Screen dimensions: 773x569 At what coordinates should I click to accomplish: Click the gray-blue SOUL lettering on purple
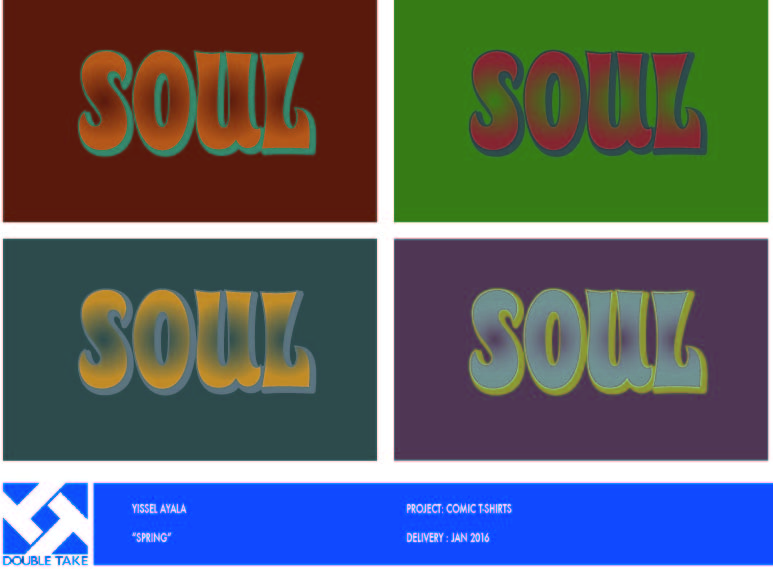point(588,341)
